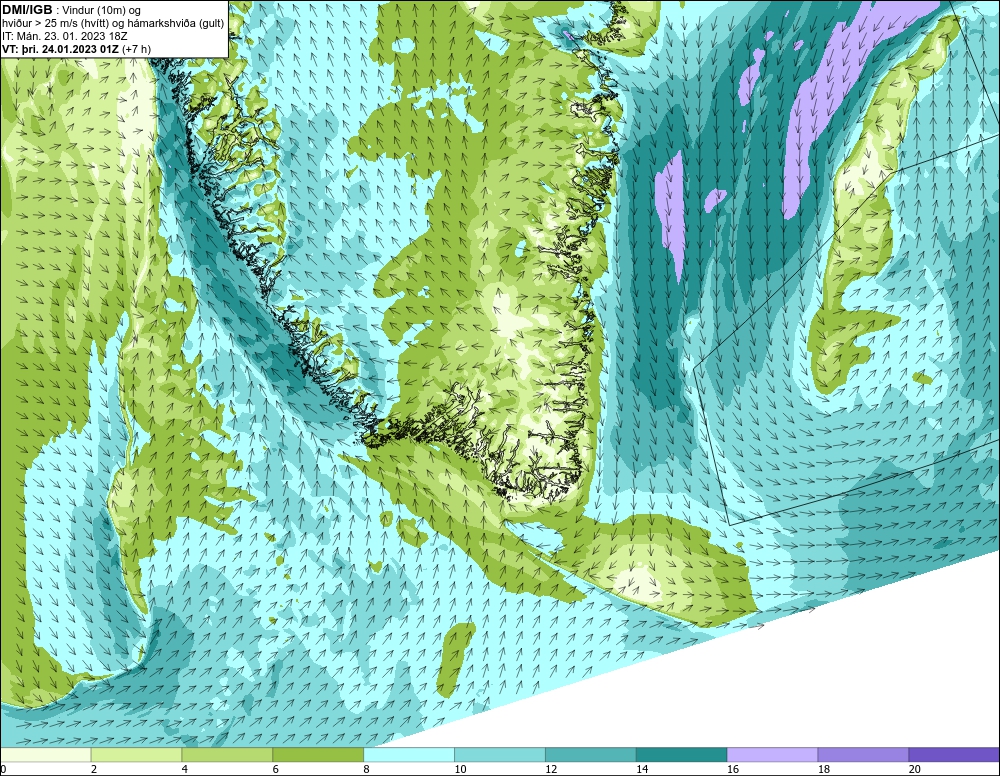This screenshot has width=1000, height=776.
Task: Click the 2–4 m/s light green legend swatch
Action: coord(136,755)
